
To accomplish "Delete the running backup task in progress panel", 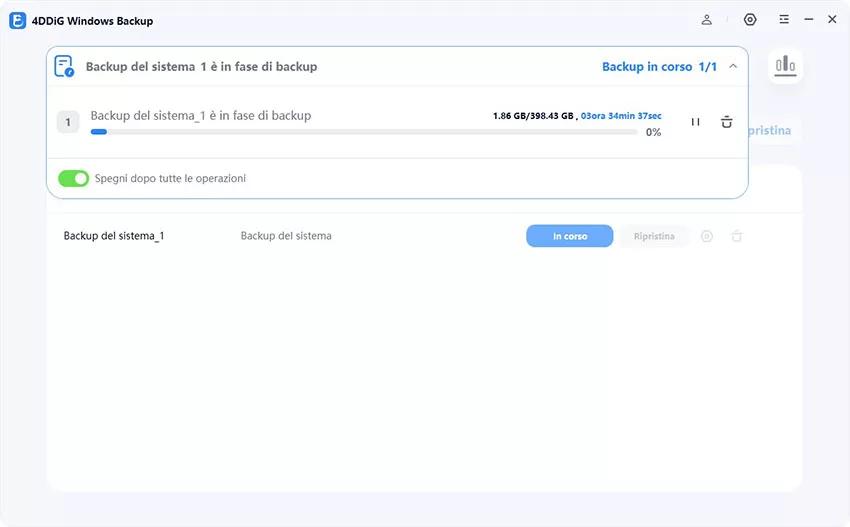I will pos(726,122).
